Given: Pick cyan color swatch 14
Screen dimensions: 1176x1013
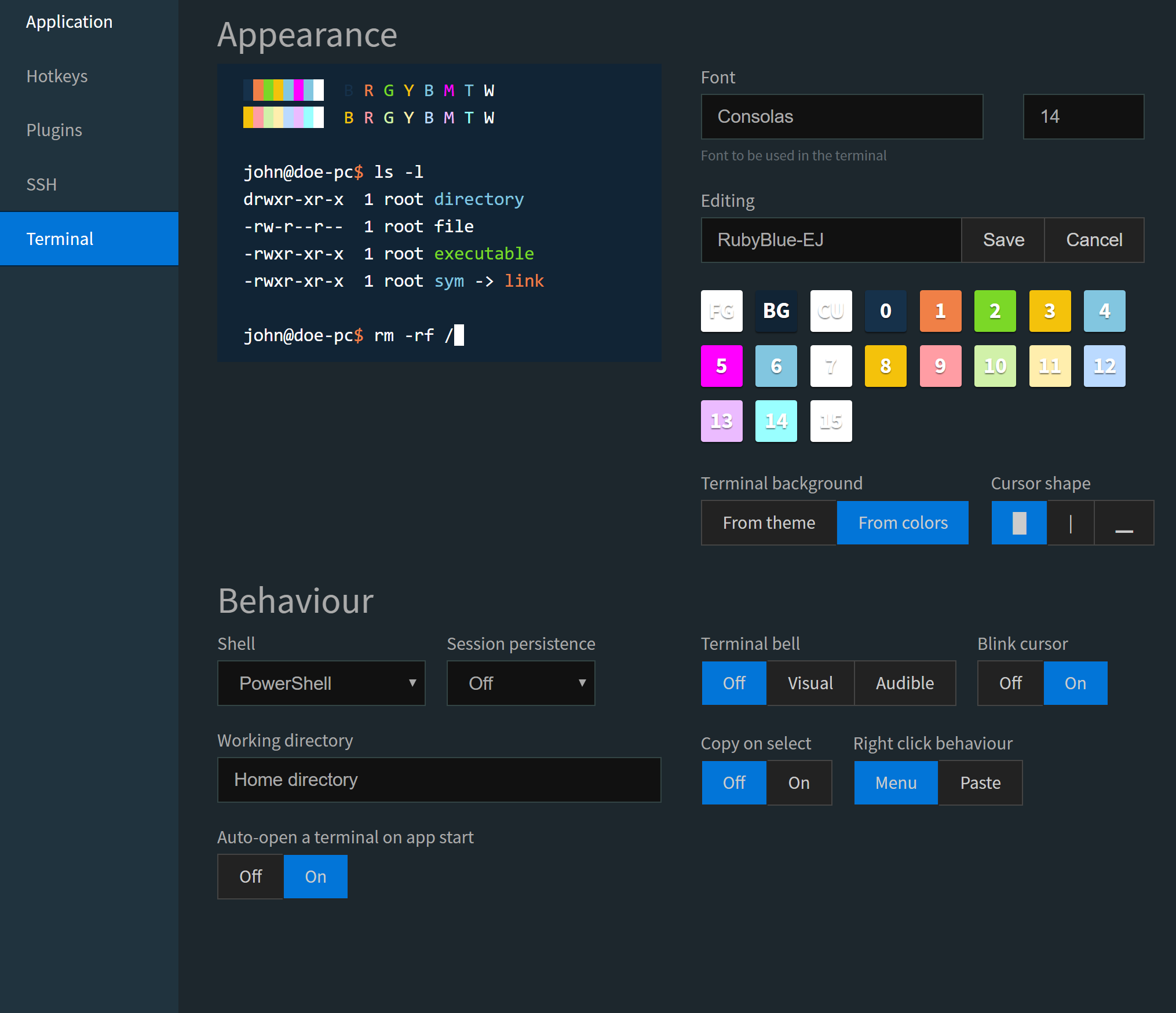Looking at the screenshot, I should pyautogui.click(x=776, y=421).
